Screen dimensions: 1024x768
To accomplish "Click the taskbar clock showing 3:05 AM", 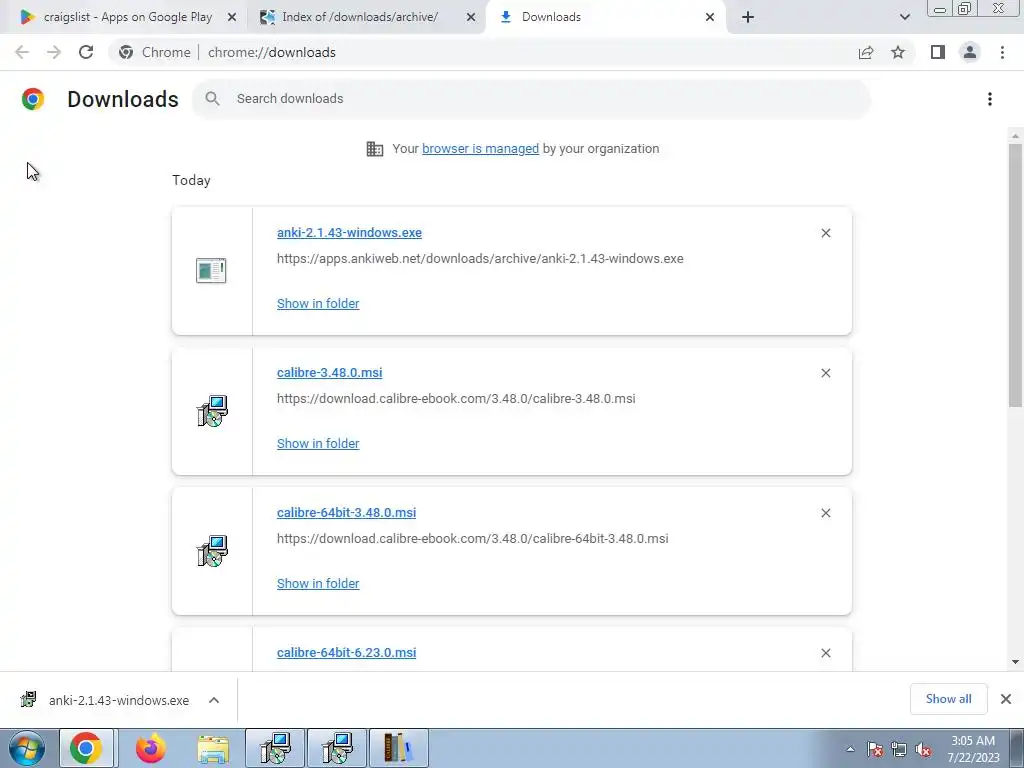I will 973,749.
